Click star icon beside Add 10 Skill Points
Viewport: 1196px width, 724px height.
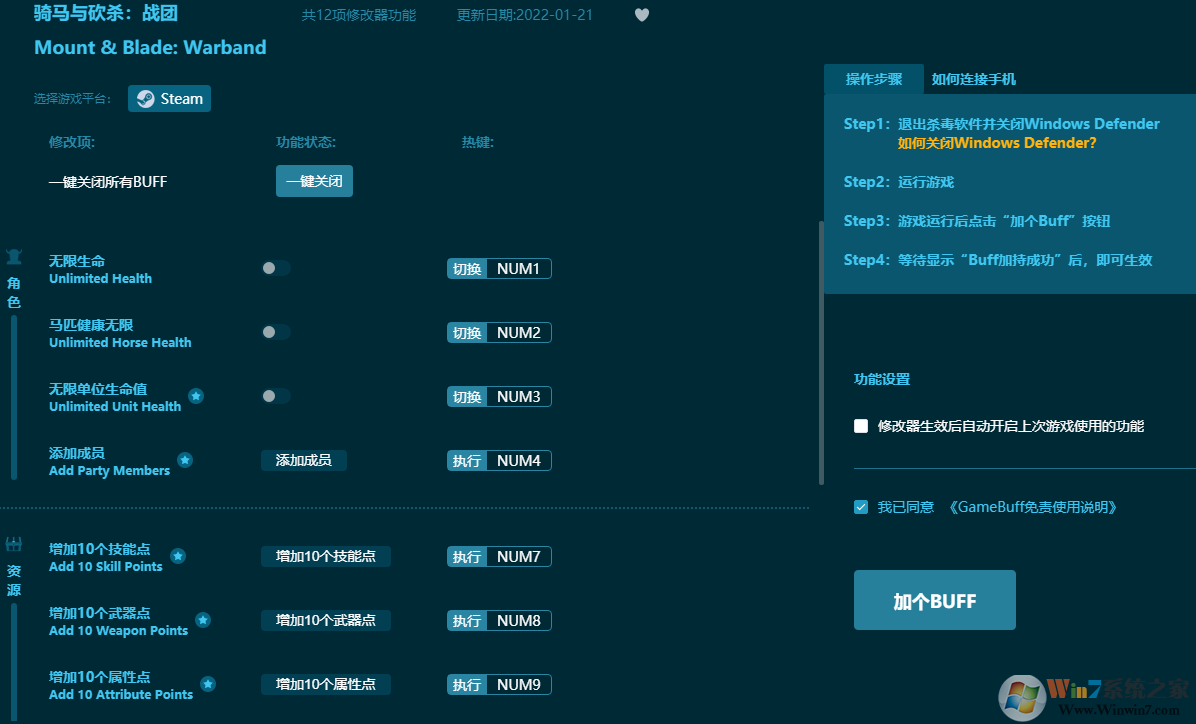click(x=178, y=556)
